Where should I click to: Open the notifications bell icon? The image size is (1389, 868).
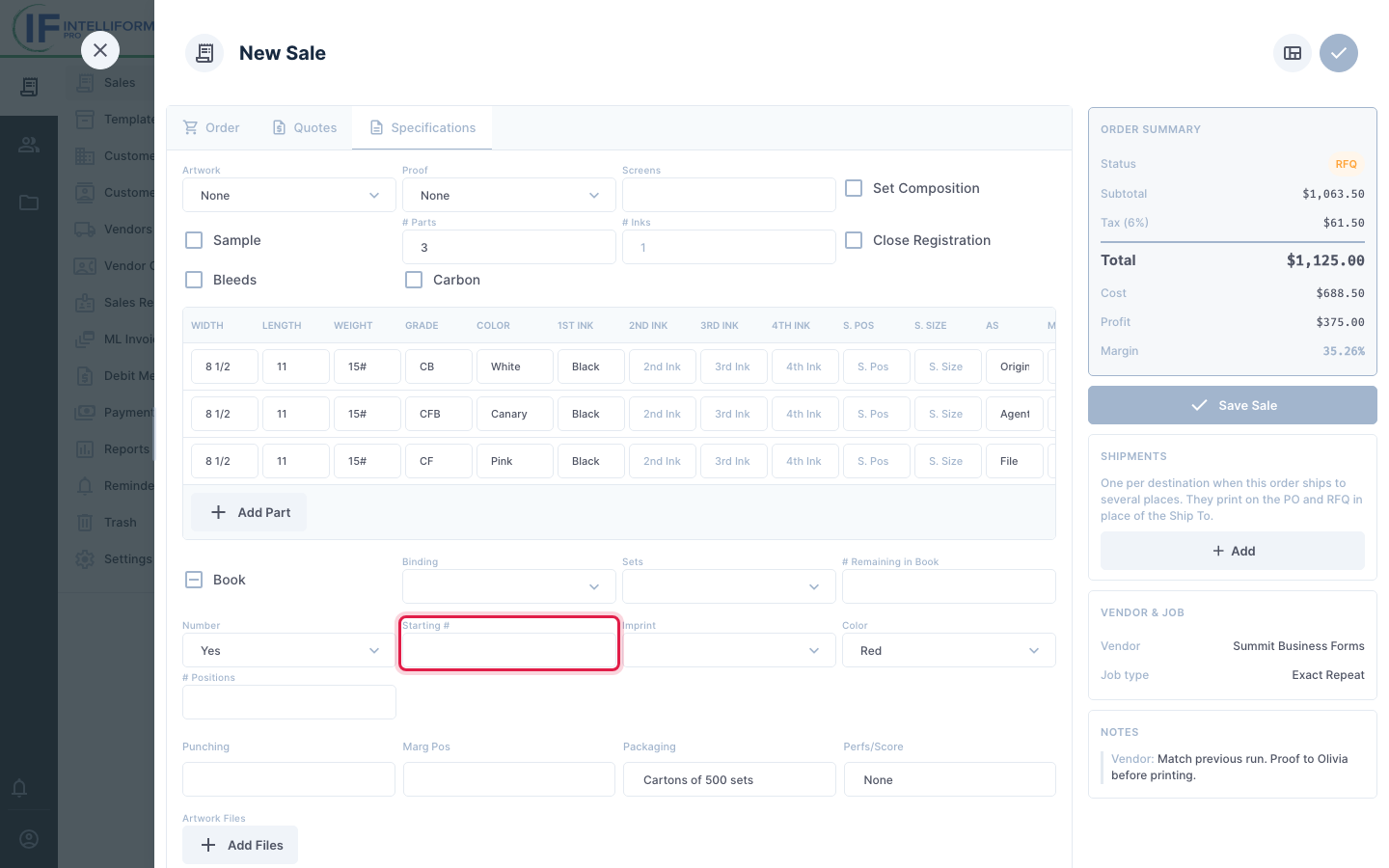[19, 788]
